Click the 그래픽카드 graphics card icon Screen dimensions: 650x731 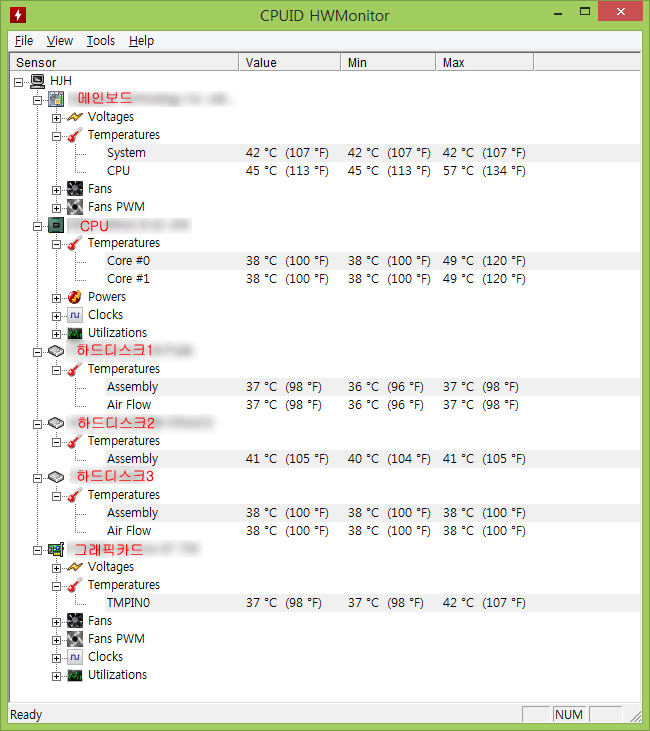coord(56,549)
